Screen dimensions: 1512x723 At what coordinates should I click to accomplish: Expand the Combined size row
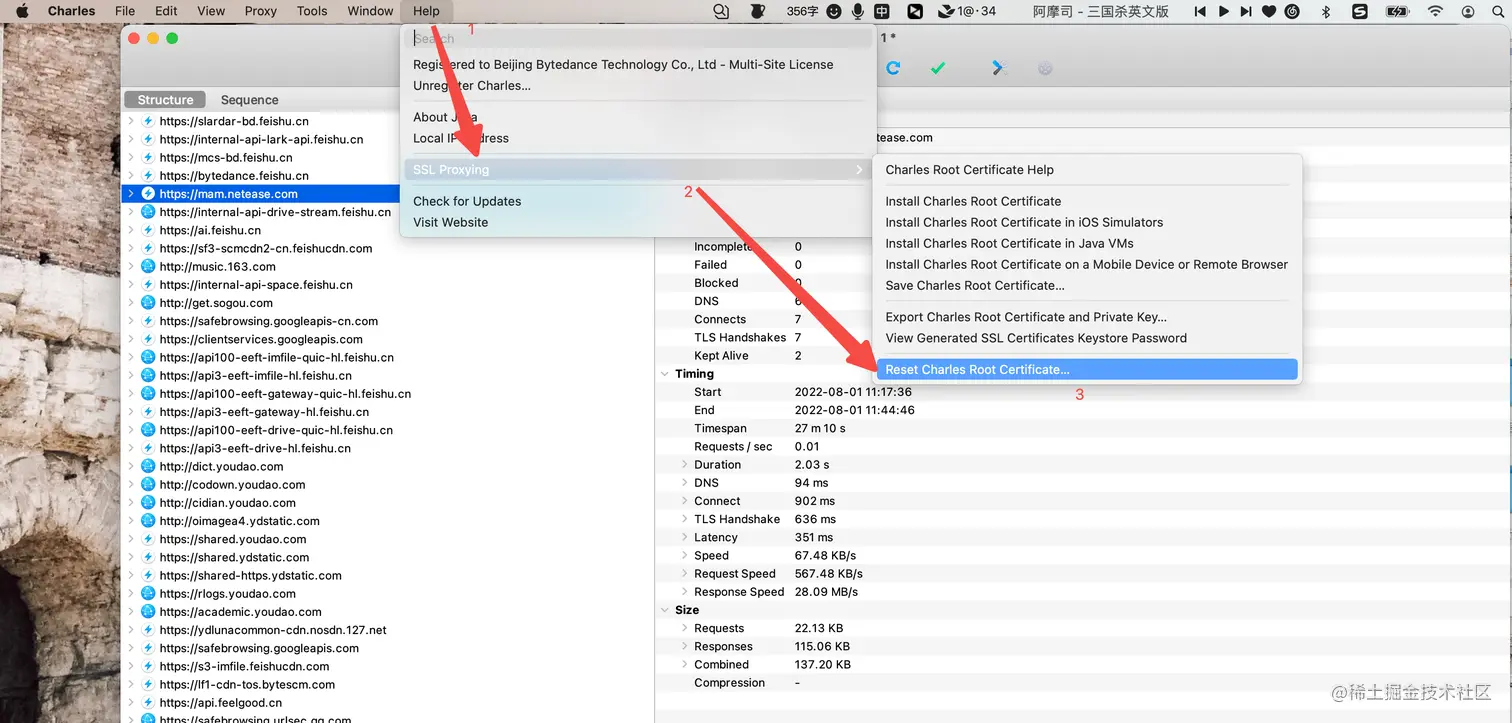[685, 665]
